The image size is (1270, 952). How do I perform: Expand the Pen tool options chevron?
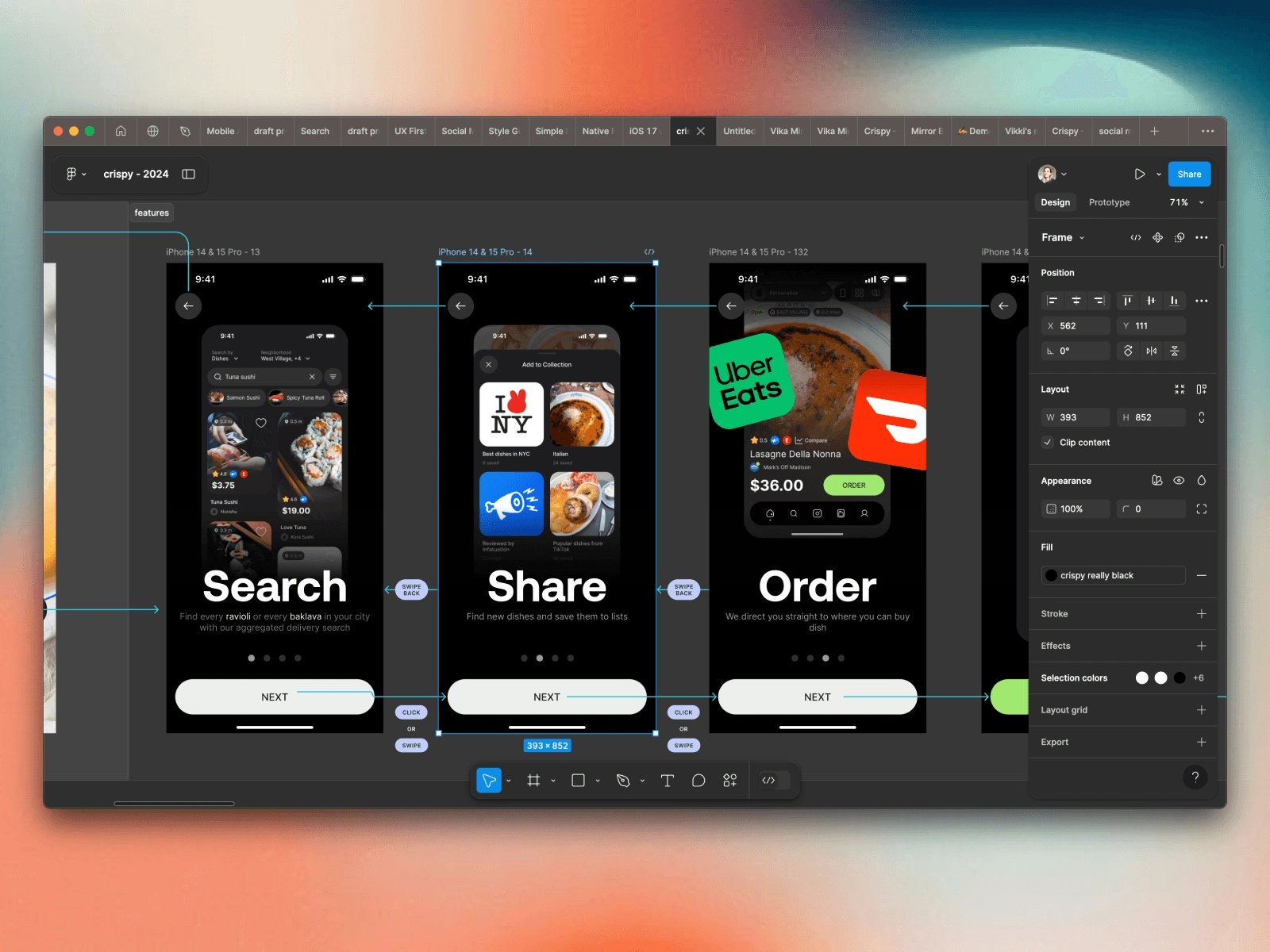coord(642,781)
